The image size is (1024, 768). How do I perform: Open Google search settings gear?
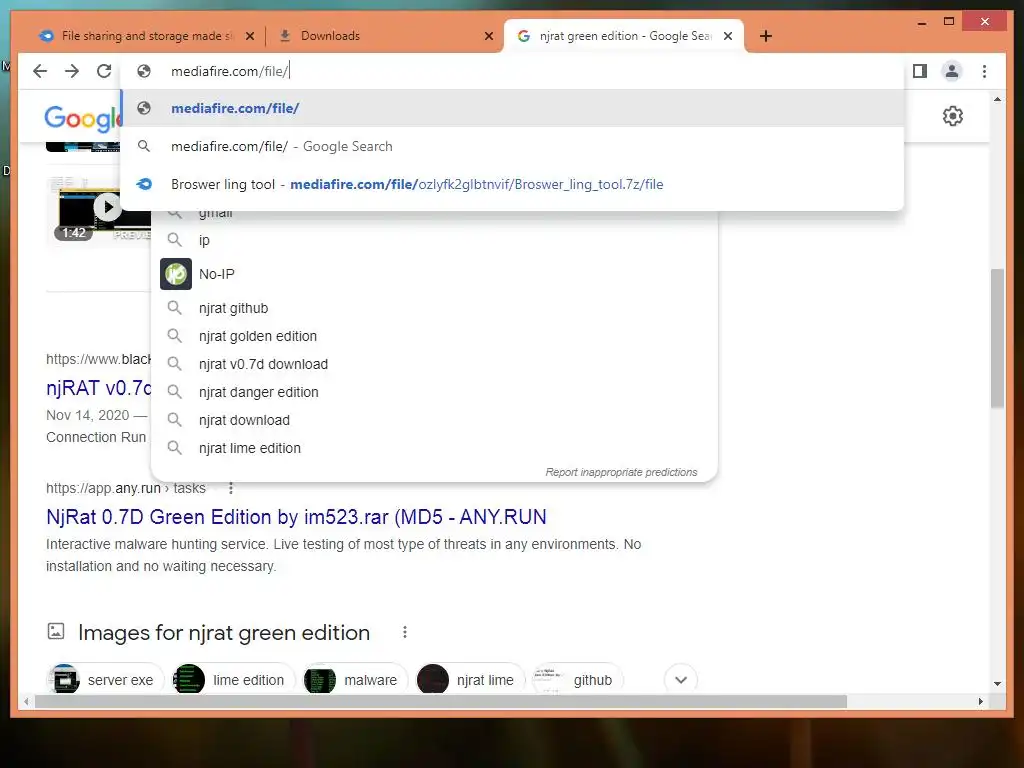click(x=952, y=116)
